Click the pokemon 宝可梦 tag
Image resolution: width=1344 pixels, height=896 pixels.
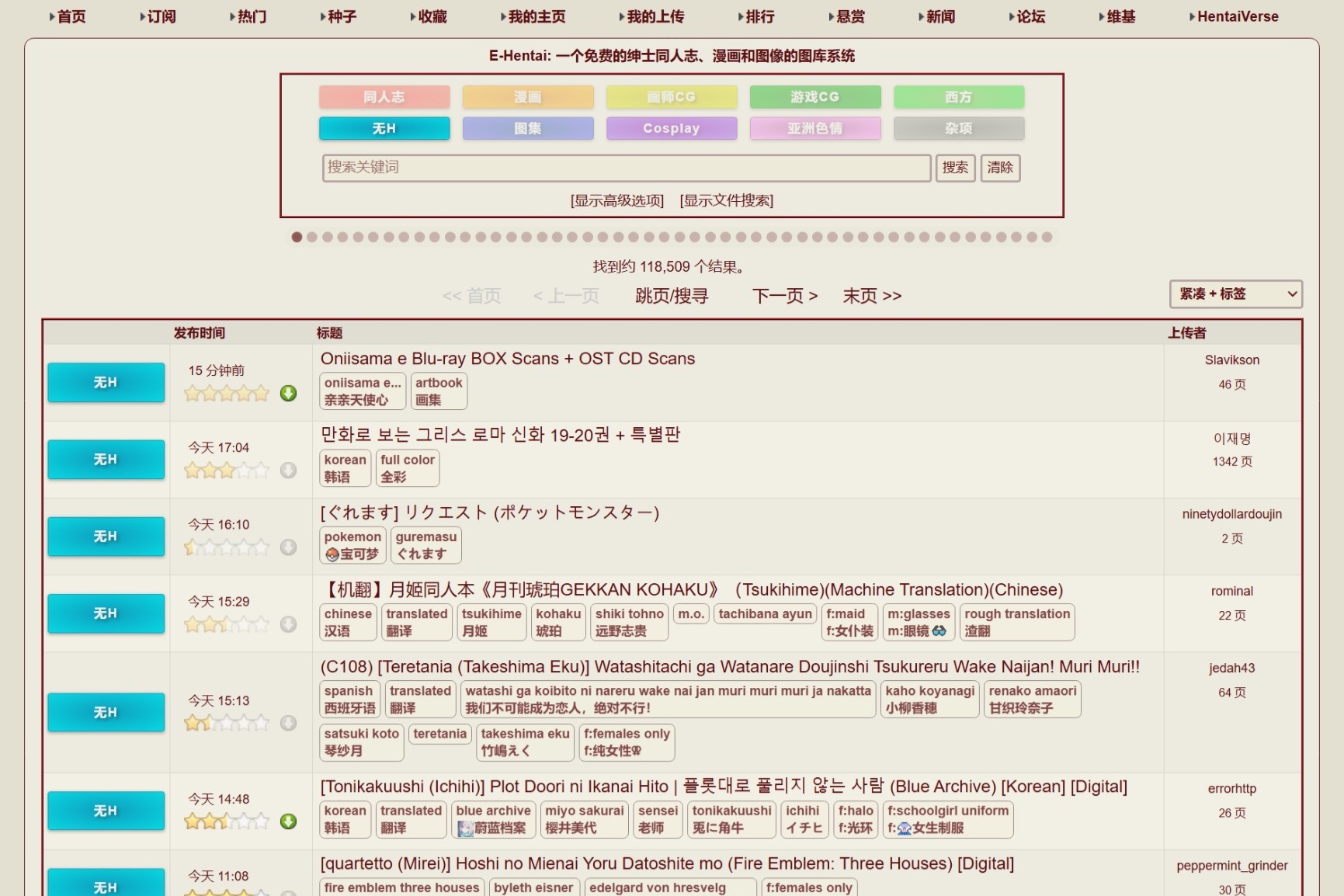[x=352, y=545]
